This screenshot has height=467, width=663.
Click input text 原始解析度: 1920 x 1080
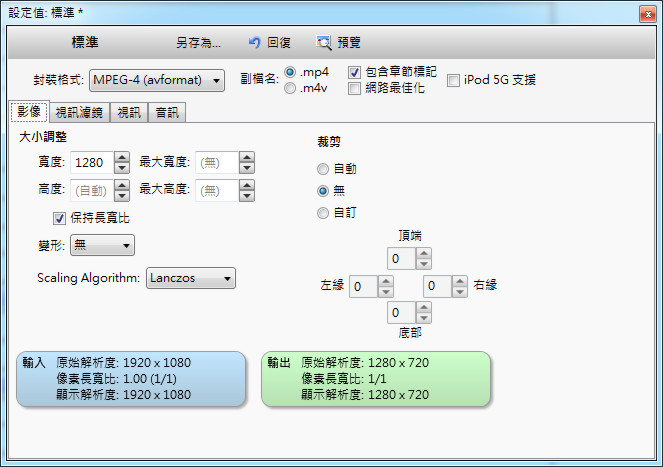point(123,363)
